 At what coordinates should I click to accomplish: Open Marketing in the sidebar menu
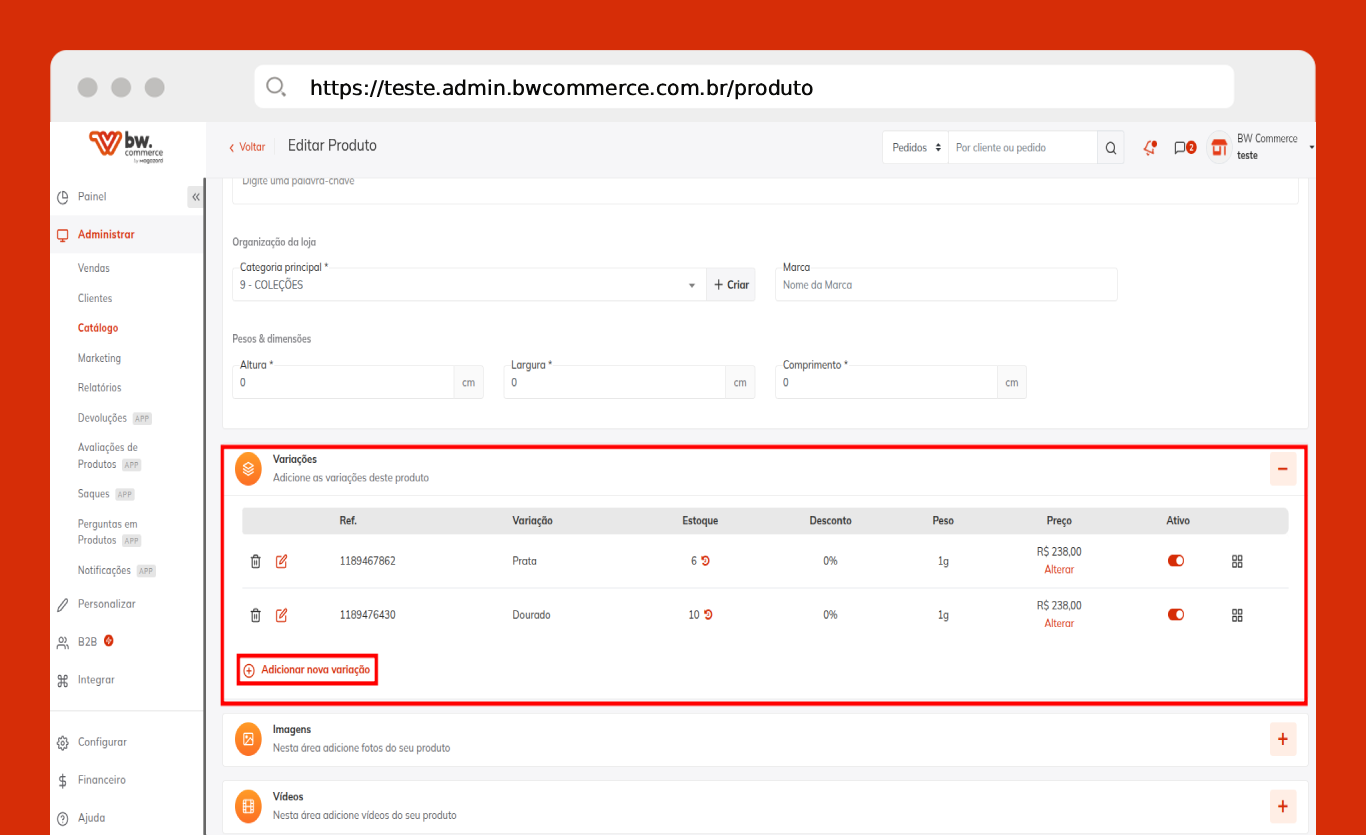point(99,358)
